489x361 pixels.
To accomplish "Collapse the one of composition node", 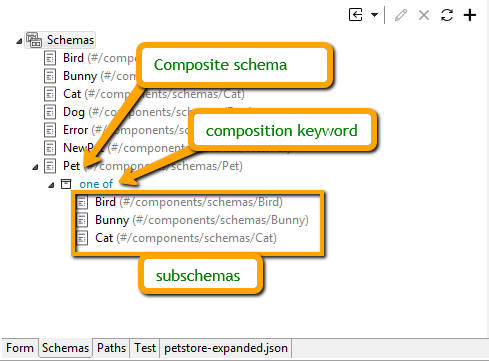I will [51, 185].
